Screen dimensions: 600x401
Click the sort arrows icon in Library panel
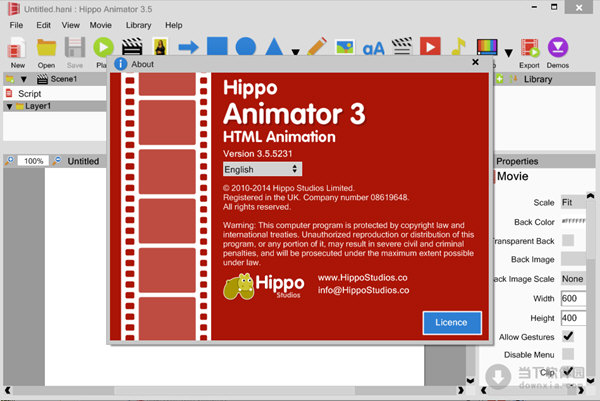click(513, 79)
